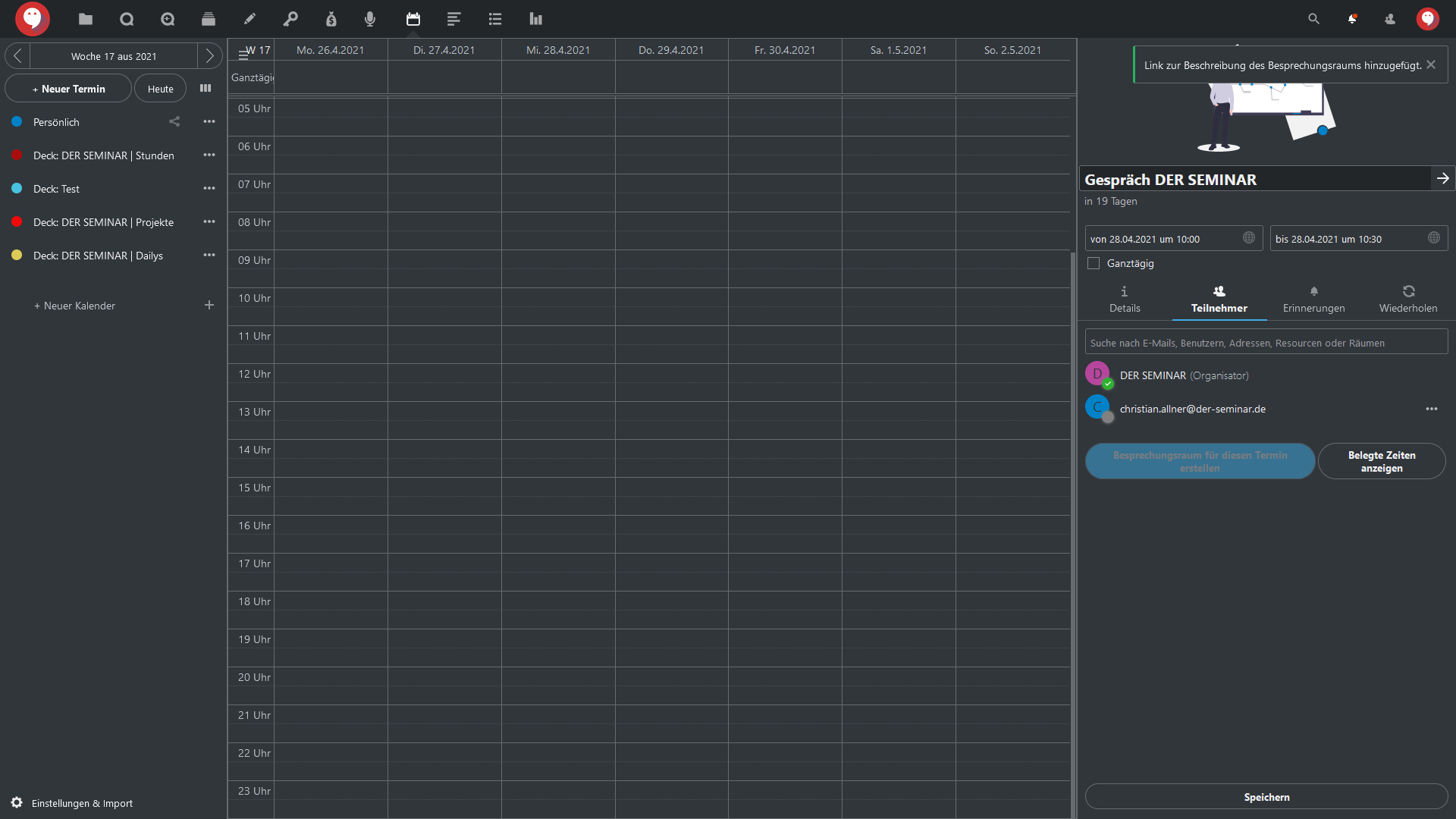Toggle Deck: DER SEMINAR | Dailys visibility
The height and width of the screenshot is (819, 1456).
tap(17, 255)
